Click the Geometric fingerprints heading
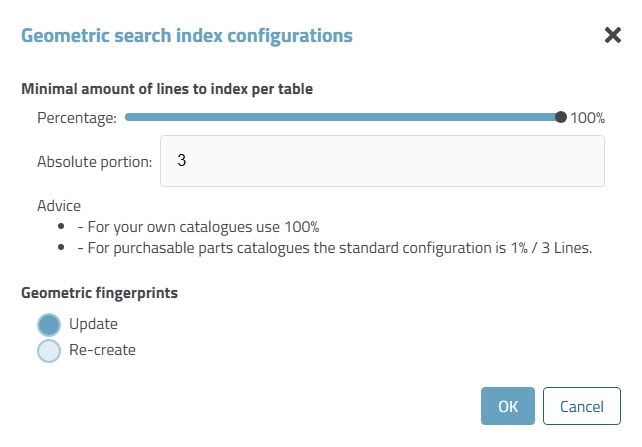 pos(100,293)
